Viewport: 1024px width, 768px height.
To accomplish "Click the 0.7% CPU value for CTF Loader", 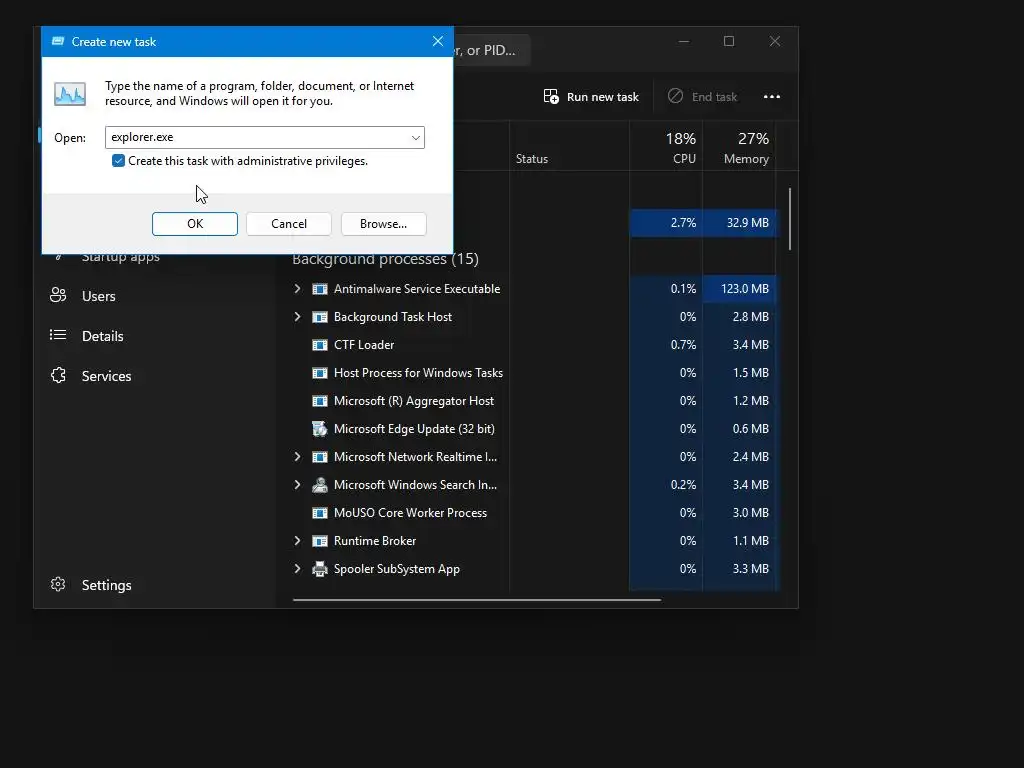I will click(x=683, y=345).
